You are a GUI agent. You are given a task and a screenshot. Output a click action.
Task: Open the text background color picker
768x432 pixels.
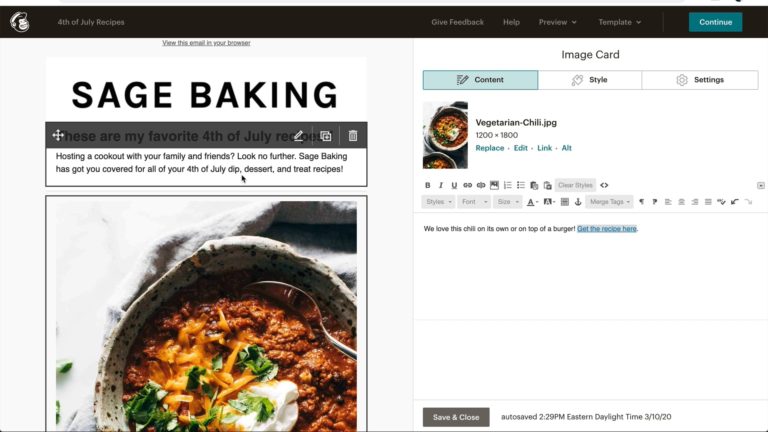coord(549,202)
